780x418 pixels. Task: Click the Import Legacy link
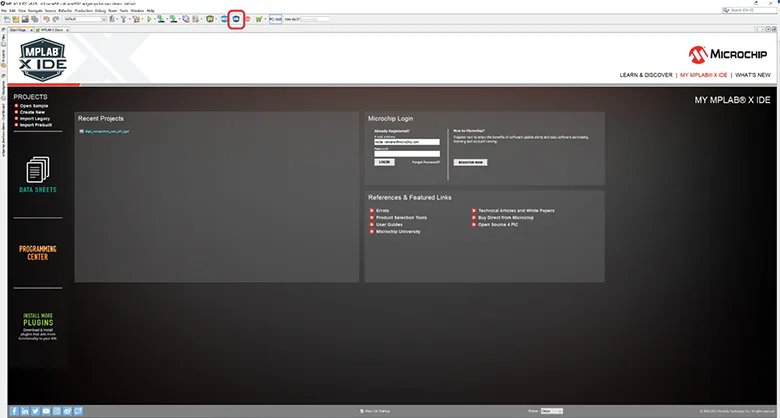pyautogui.click(x=35, y=119)
